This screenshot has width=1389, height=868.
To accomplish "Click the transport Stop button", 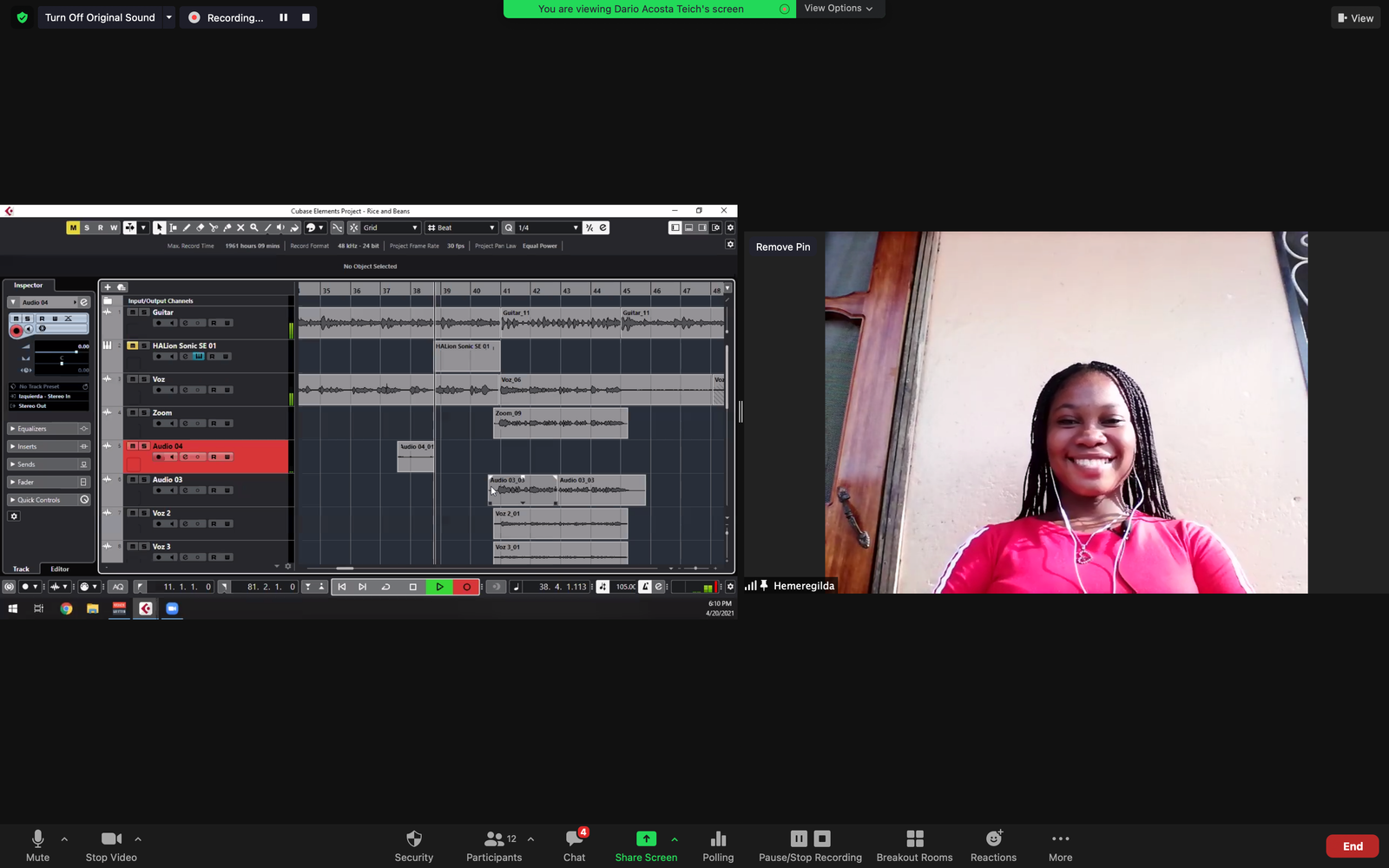I will tap(413, 587).
